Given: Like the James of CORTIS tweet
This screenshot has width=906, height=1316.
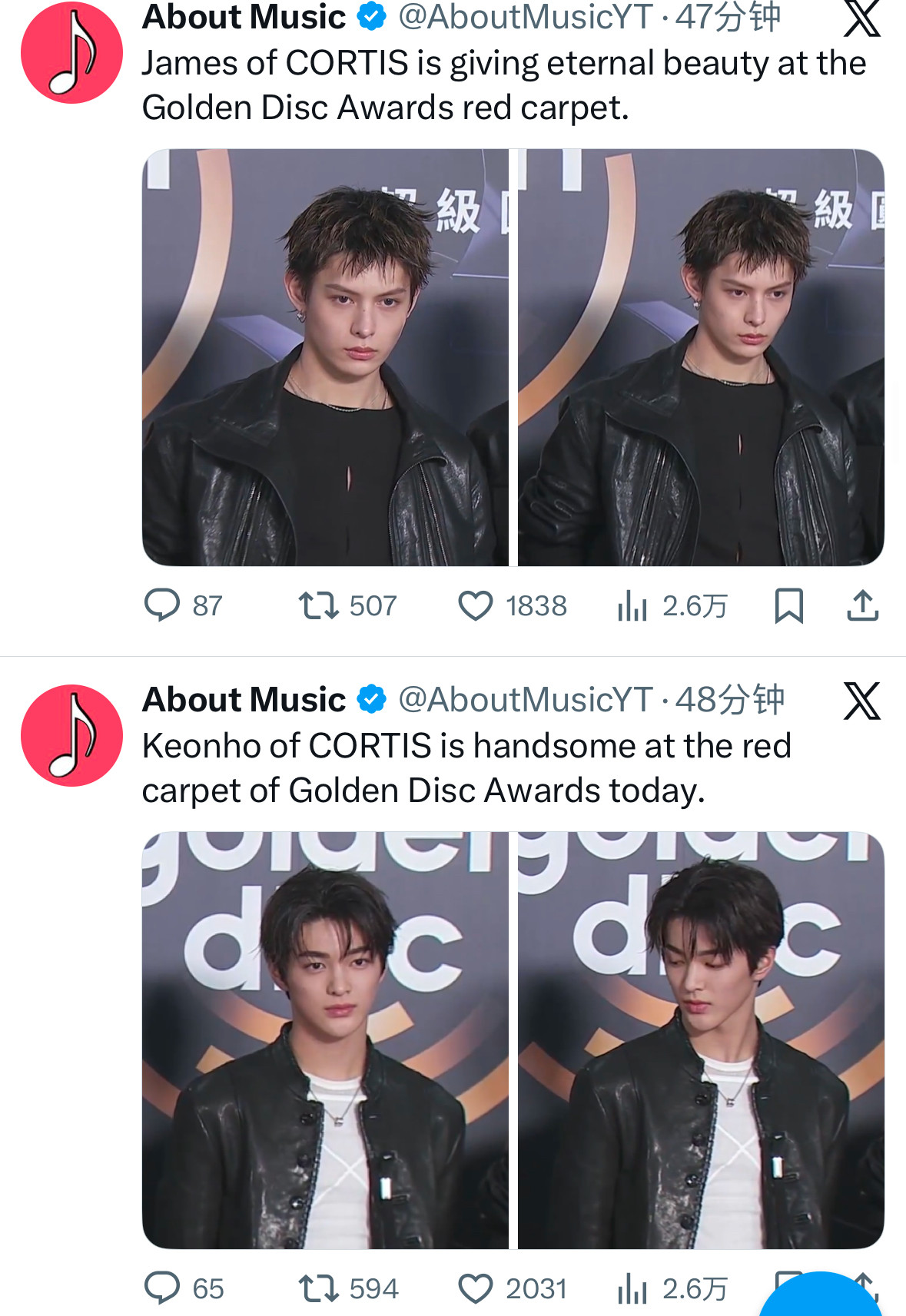Looking at the screenshot, I should pyautogui.click(x=476, y=605).
